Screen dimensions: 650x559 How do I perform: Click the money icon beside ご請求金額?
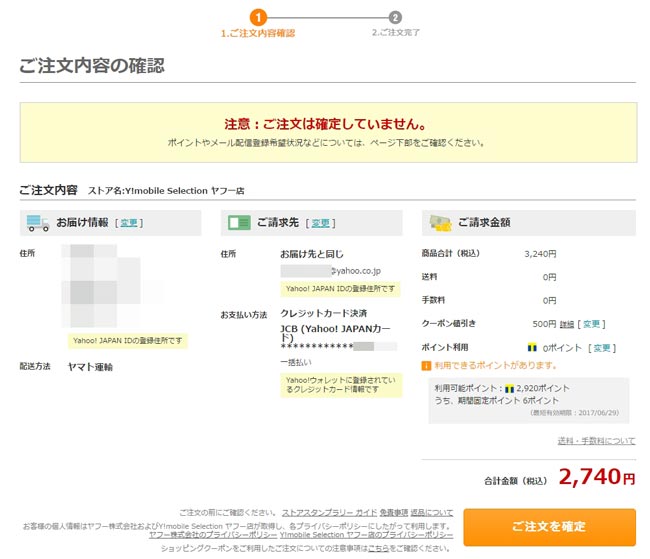(441, 223)
